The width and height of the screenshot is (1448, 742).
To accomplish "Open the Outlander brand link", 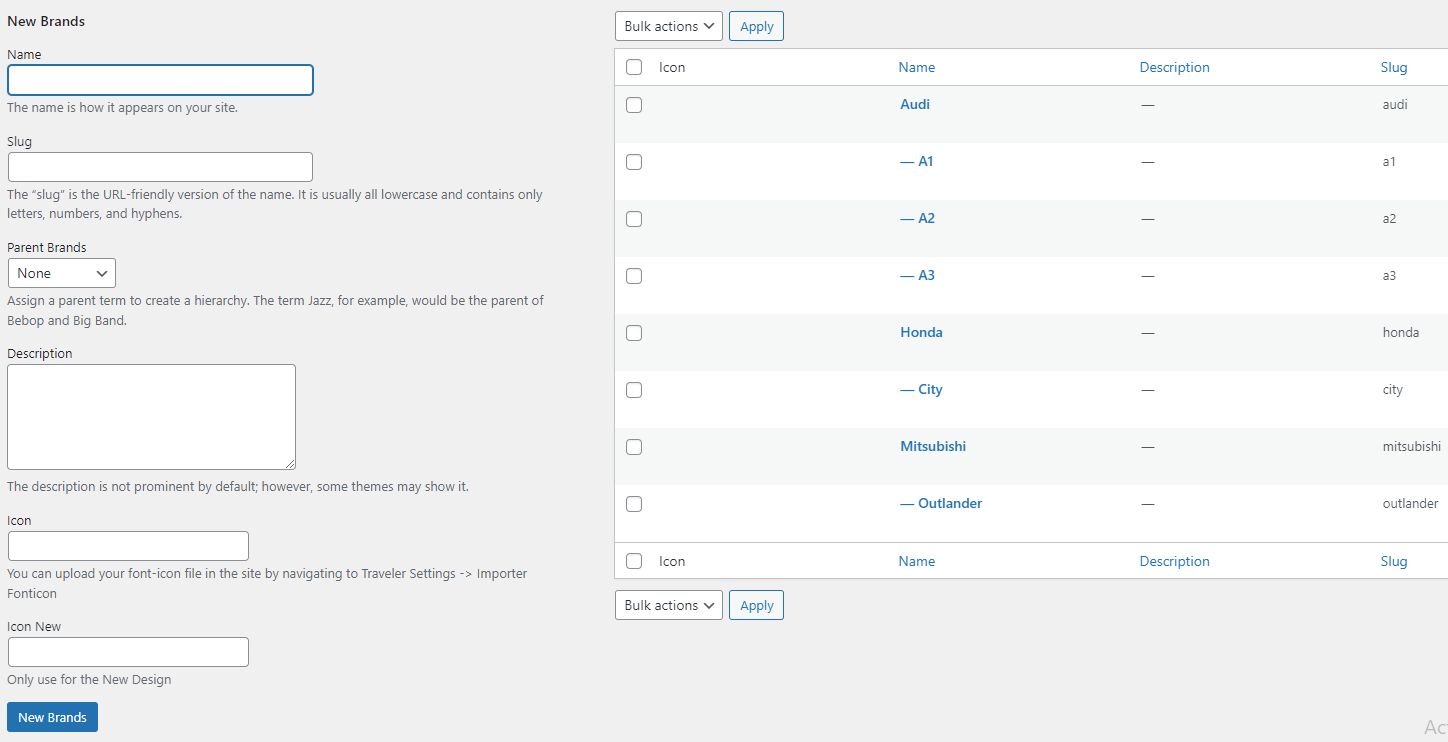I will pos(941,503).
